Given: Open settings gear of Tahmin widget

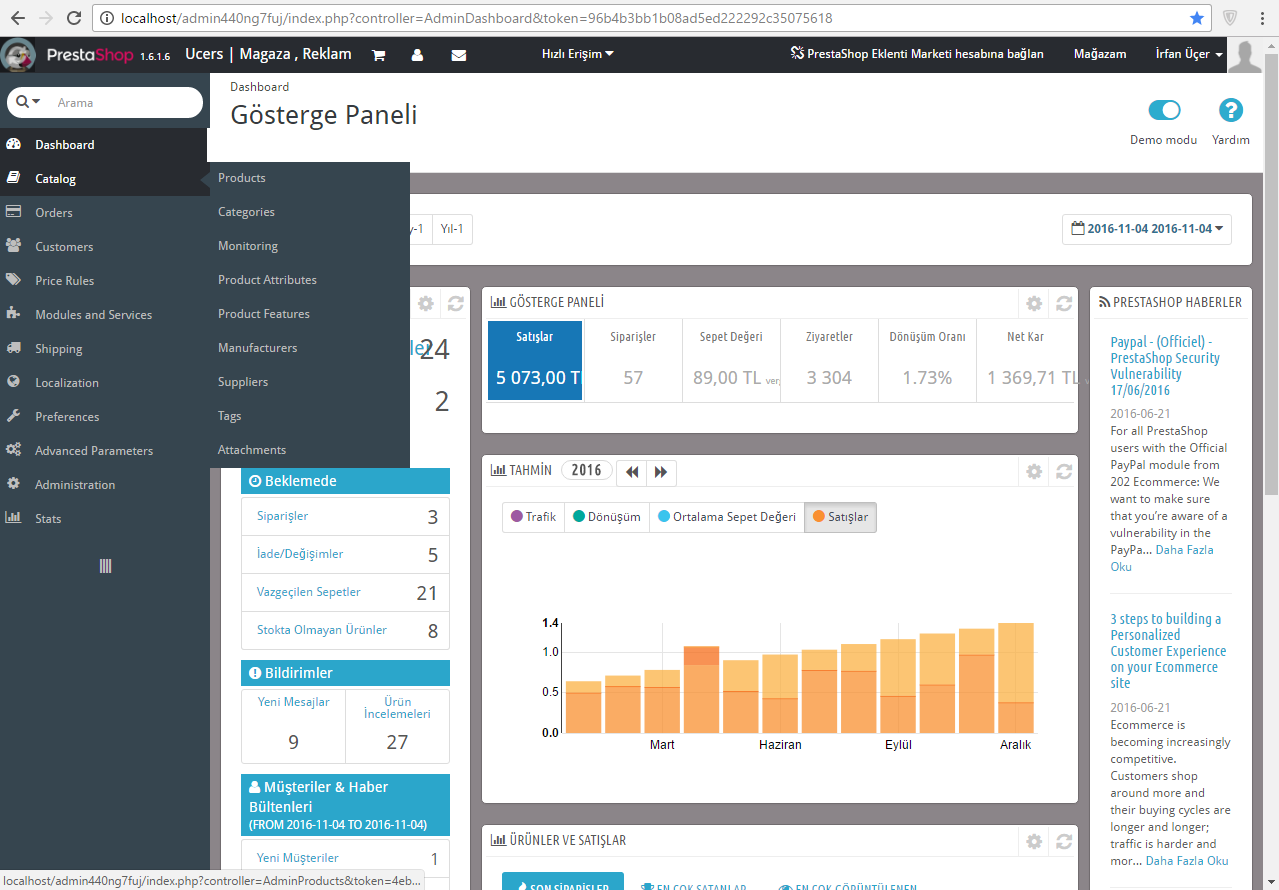Looking at the screenshot, I should (1034, 471).
